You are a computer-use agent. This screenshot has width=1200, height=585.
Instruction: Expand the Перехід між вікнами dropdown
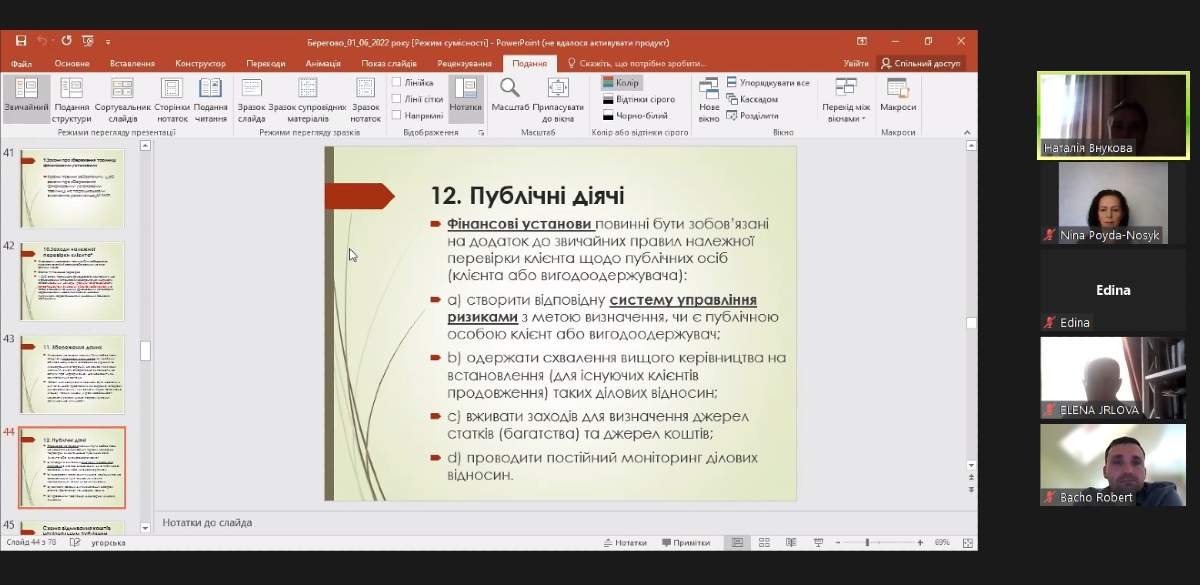click(846, 106)
